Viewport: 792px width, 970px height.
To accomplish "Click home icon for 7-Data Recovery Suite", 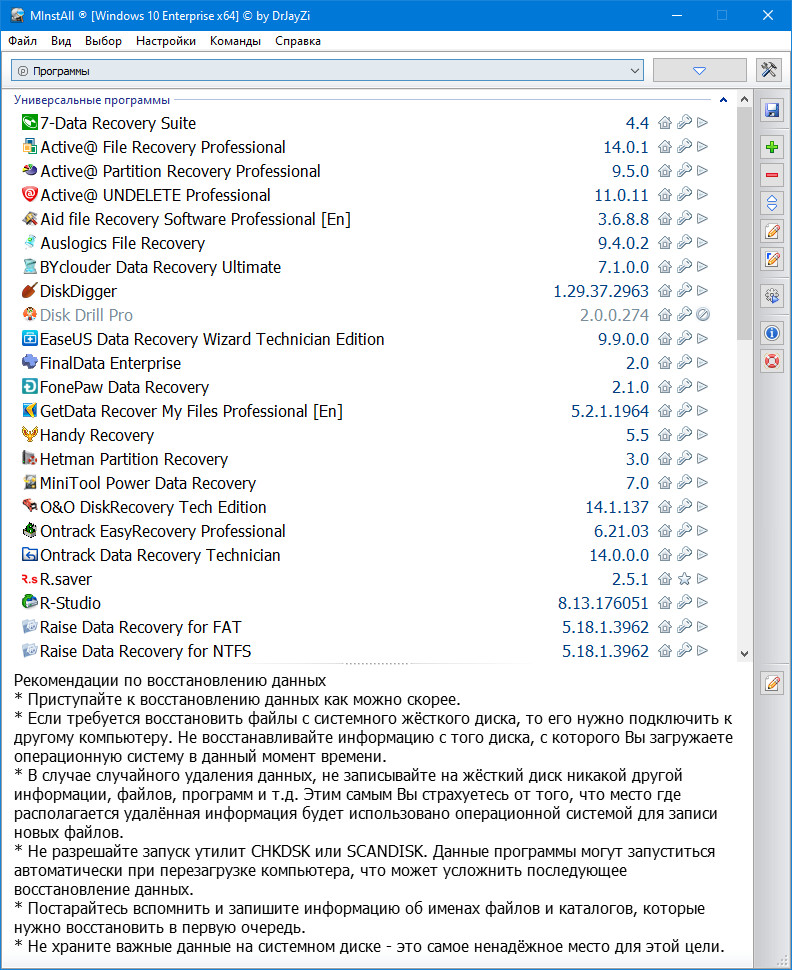I will (x=665, y=122).
